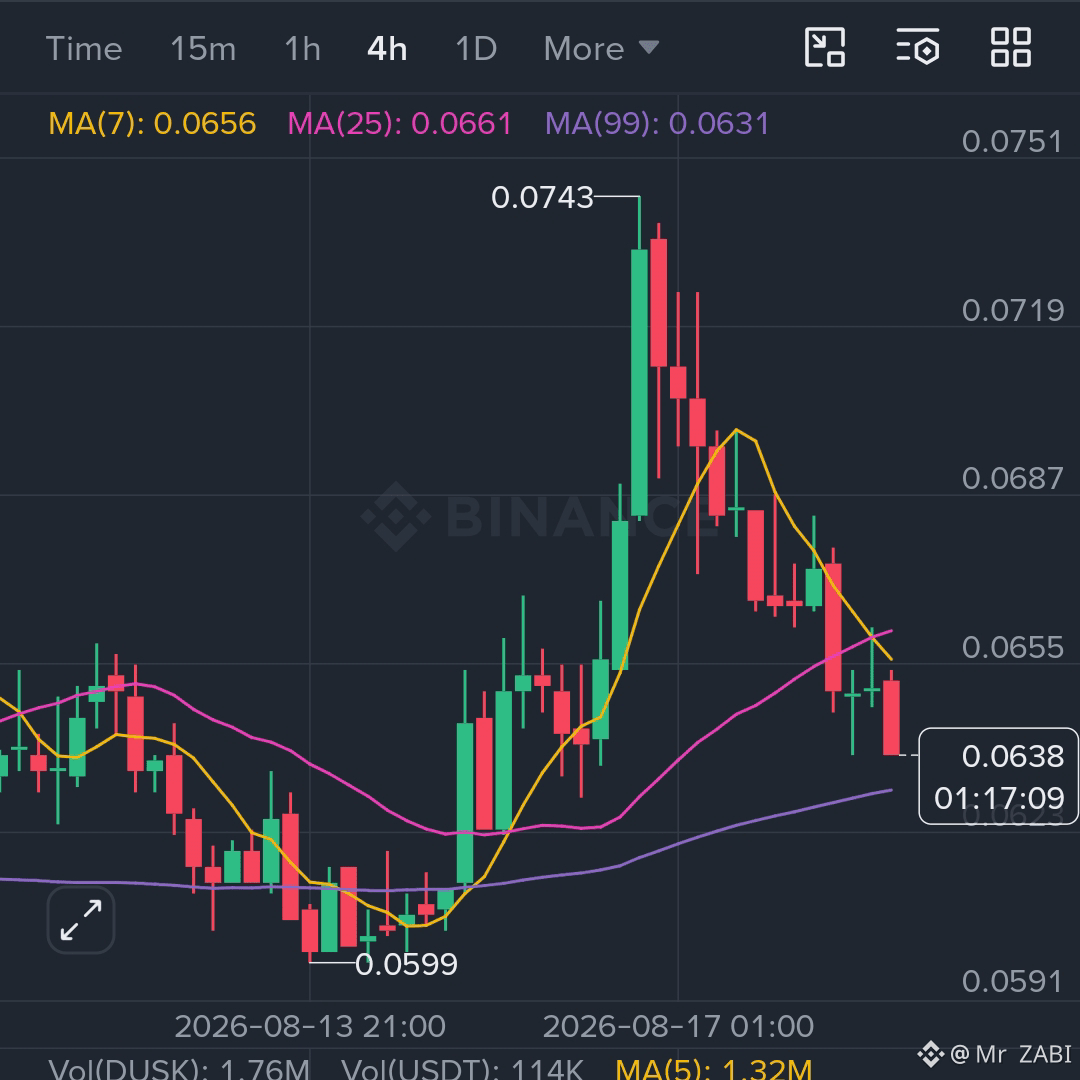The width and height of the screenshot is (1080, 1080).
Task: Expand chart to fullscreen with arrows icon
Action: [81, 920]
